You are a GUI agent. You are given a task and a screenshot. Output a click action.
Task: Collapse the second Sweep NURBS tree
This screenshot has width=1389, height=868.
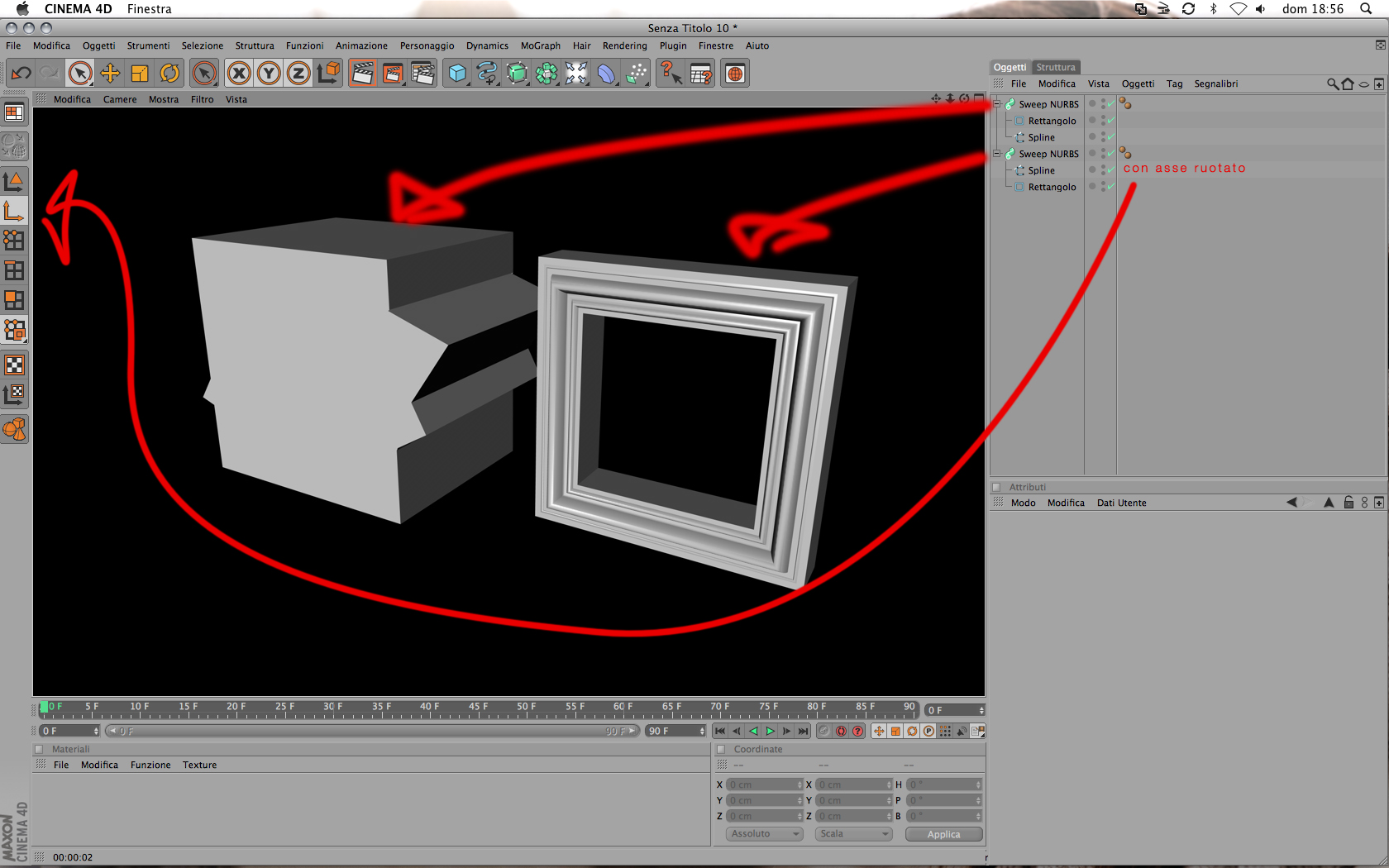[997, 154]
